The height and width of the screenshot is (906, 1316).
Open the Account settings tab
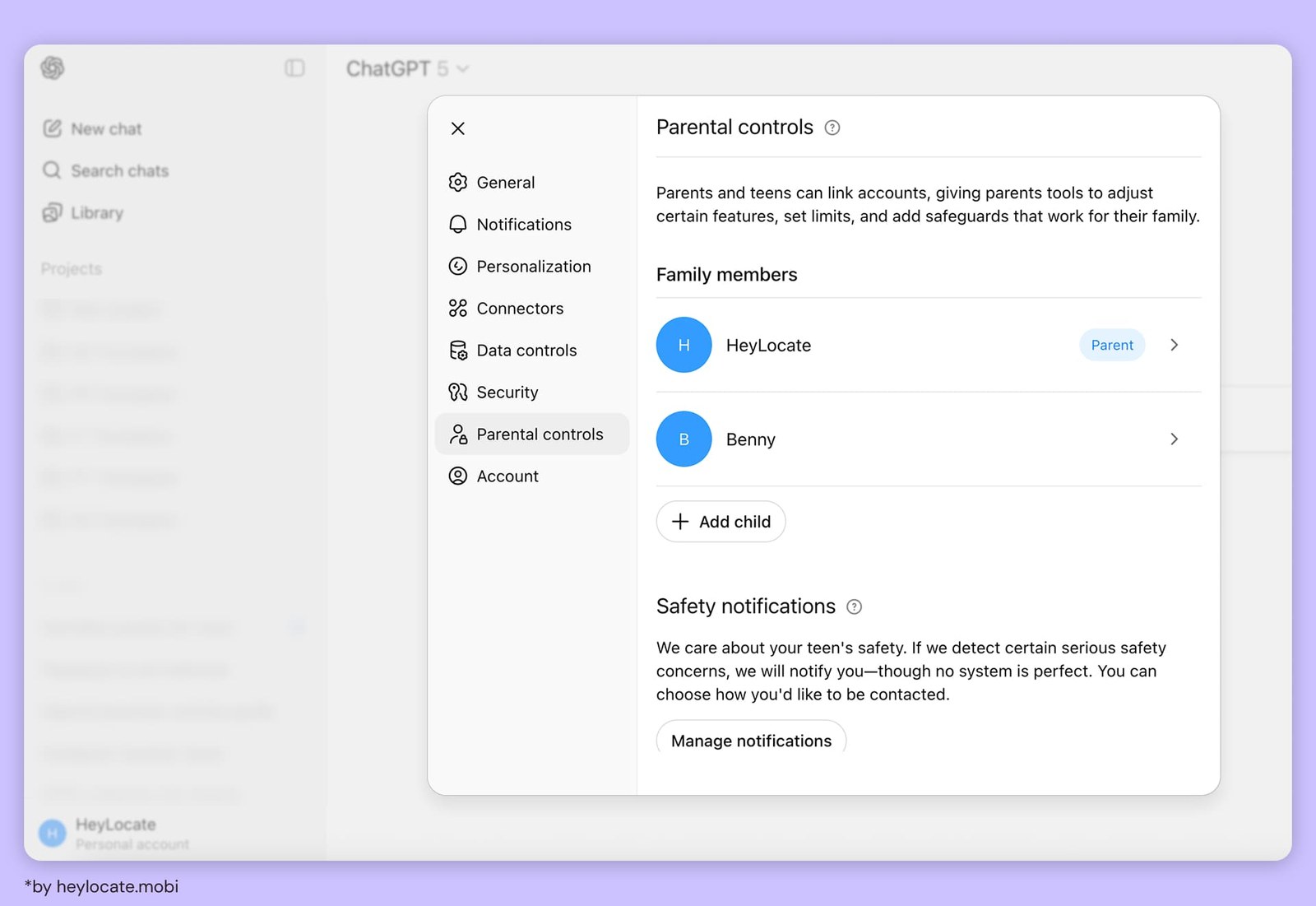[532, 476]
